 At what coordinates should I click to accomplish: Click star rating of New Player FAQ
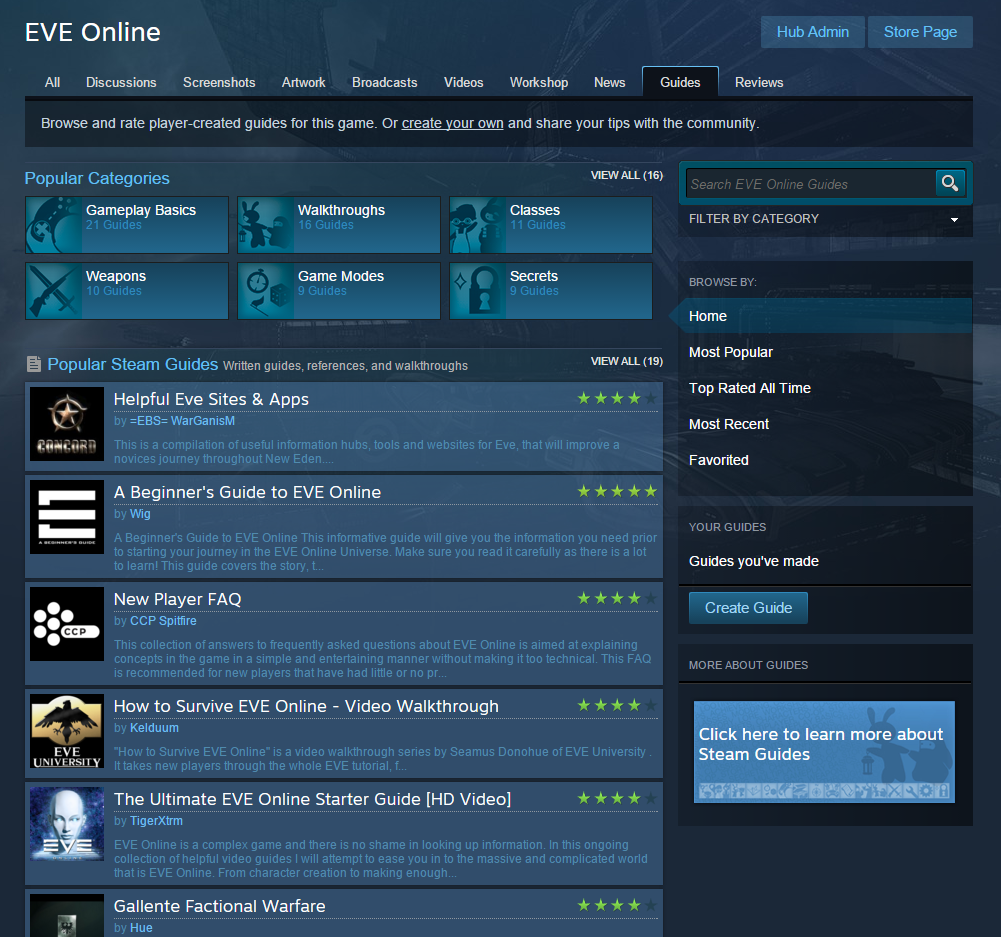[617, 599]
